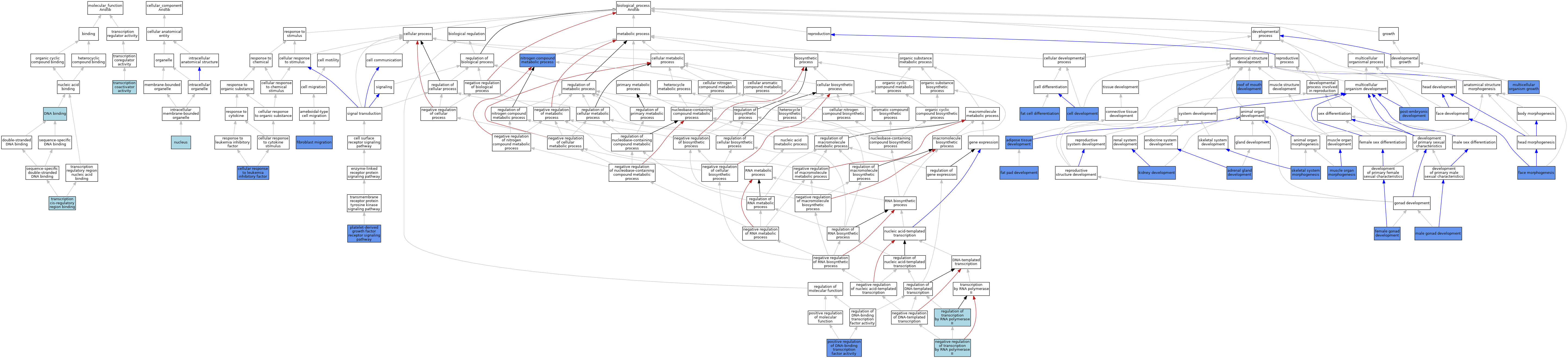Click the 'post-embryonic development' node

(x=1414, y=114)
